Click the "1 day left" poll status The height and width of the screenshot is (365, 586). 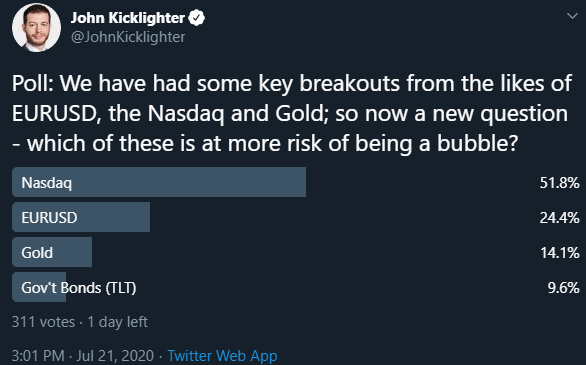(x=117, y=322)
